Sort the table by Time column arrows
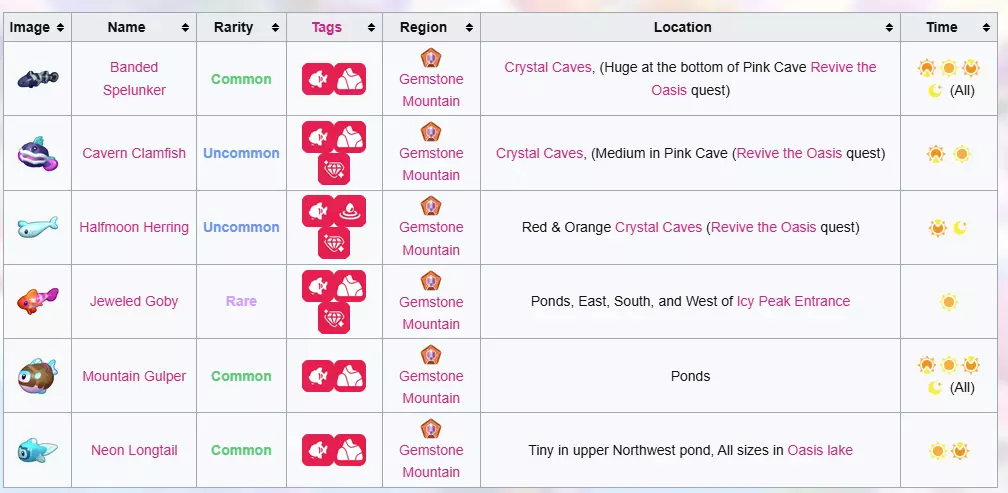This screenshot has height=493, width=1008. click(x=989, y=28)
